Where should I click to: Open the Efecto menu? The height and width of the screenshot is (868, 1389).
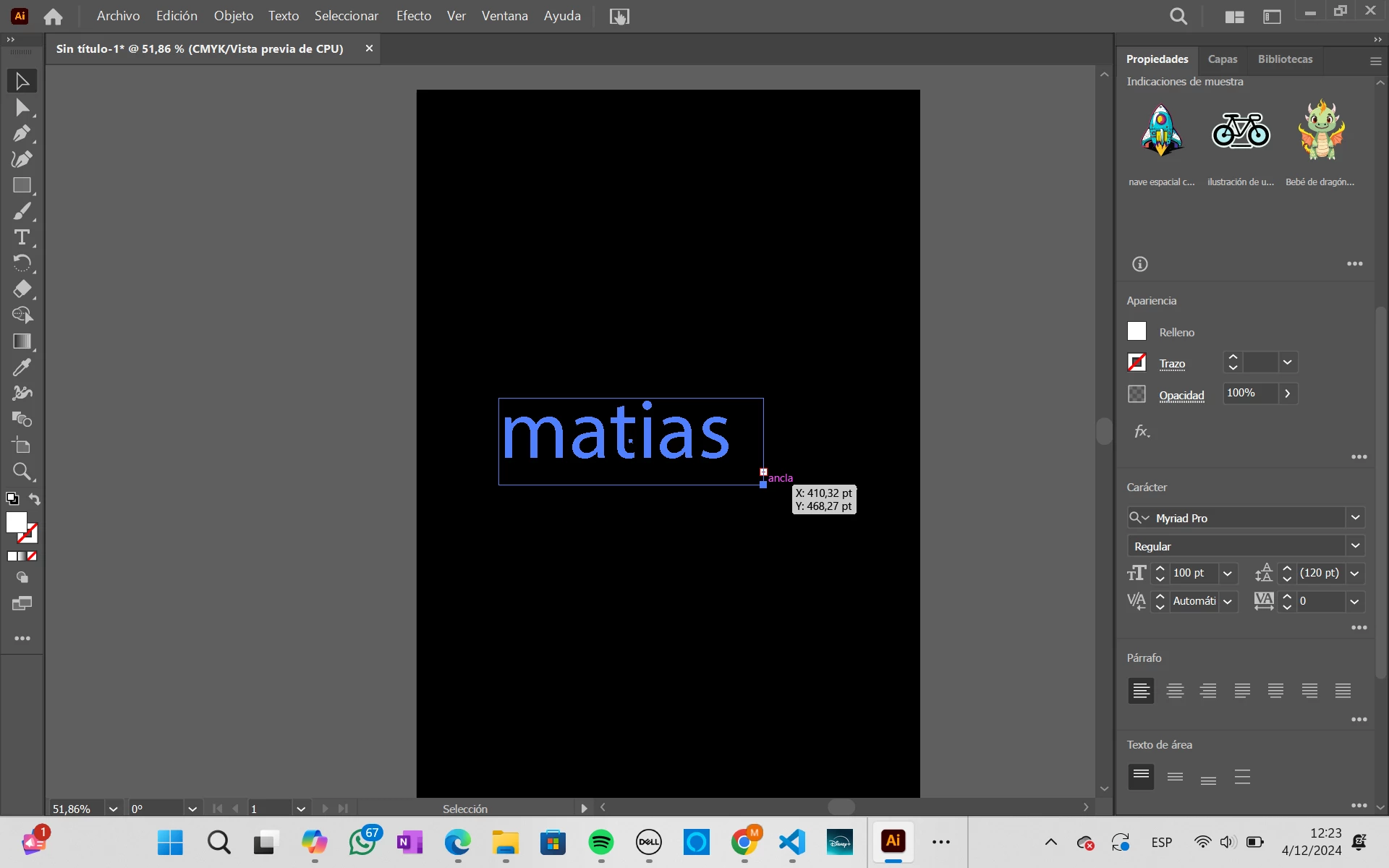tap(413, 16)
